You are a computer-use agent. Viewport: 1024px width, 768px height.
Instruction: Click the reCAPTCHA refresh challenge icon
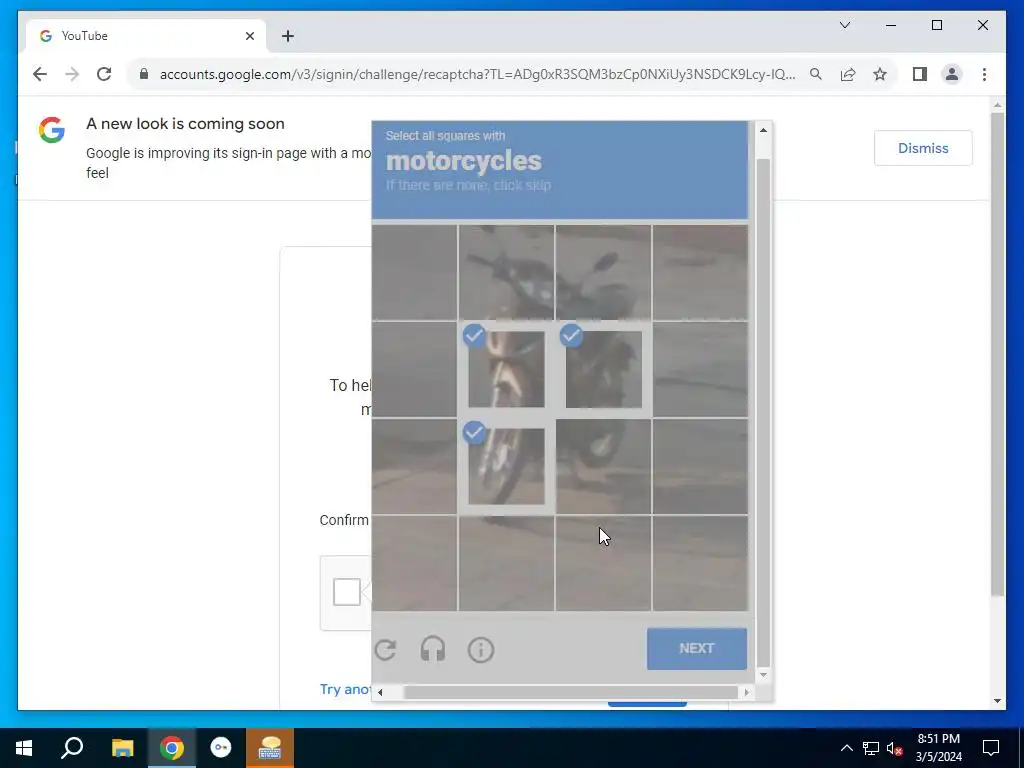pos(385,650)
